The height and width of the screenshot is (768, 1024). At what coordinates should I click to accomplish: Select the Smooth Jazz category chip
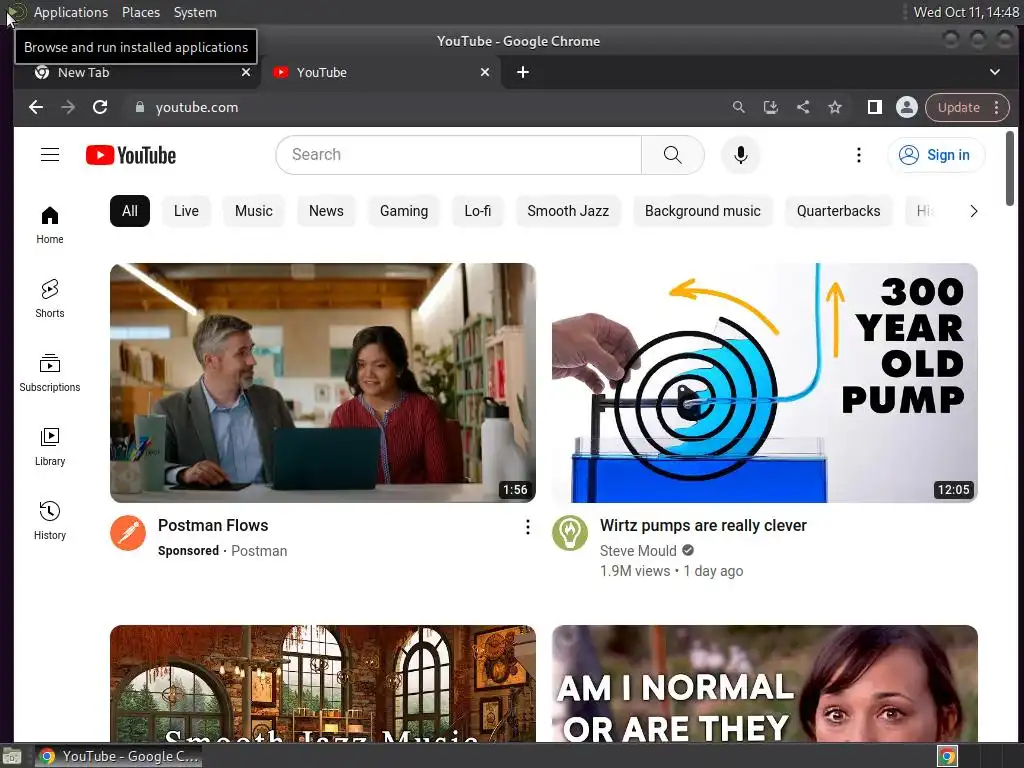click(x=568, y=211)
